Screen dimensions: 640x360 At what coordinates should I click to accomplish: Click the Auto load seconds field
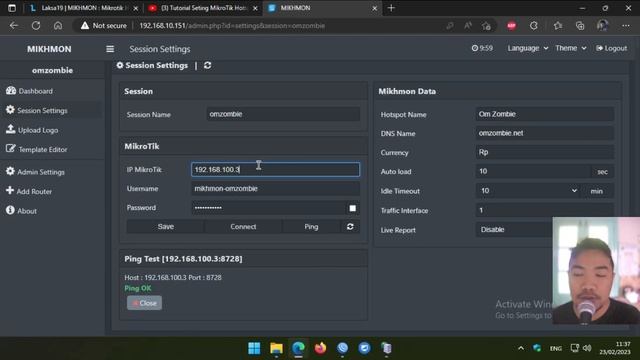click(533, 171)
